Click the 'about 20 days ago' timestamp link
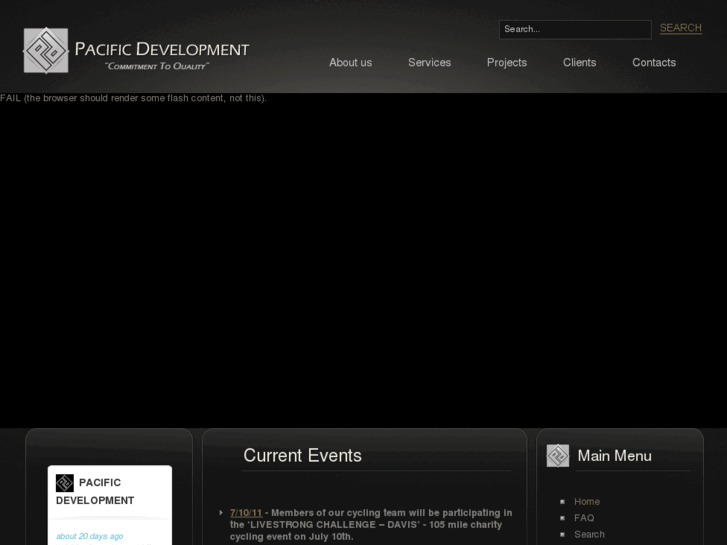The height and width of the screenshot is (545, 727). pyautogui.click(x=89, y=536)
